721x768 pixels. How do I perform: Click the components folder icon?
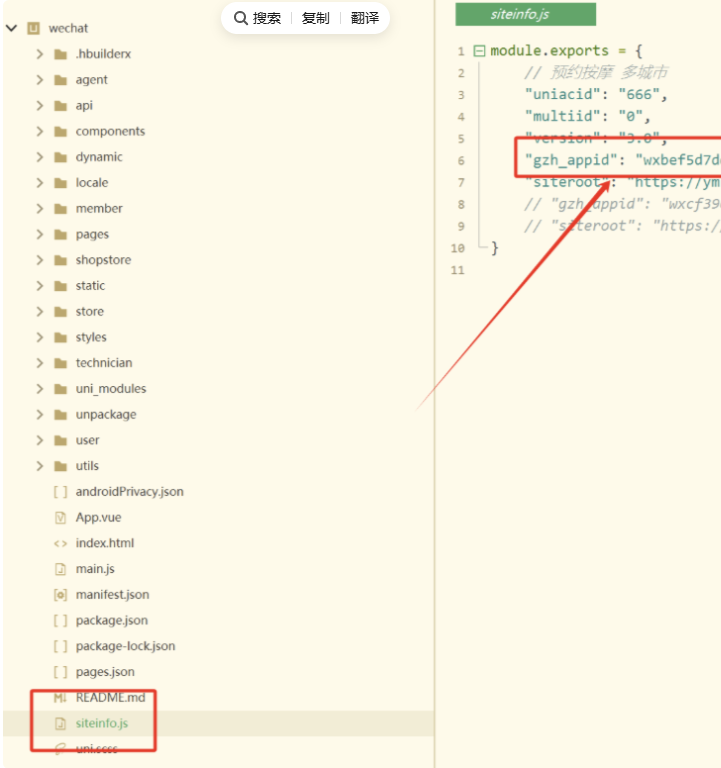60,131
